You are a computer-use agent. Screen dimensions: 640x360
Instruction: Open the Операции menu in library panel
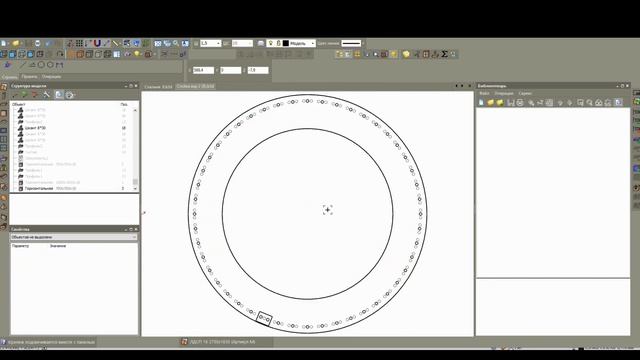504,93
